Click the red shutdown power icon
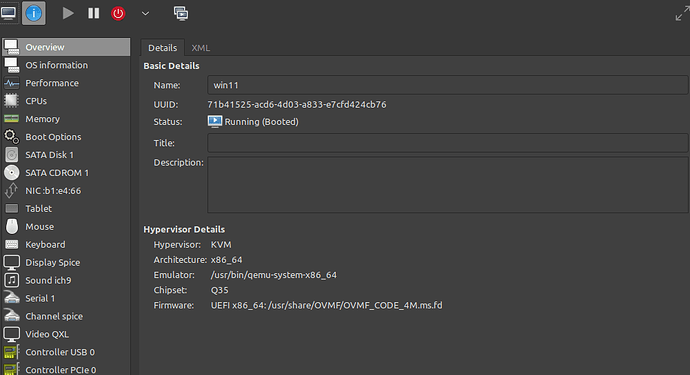Screen dimensions: 690x375 tap(118, 13)
